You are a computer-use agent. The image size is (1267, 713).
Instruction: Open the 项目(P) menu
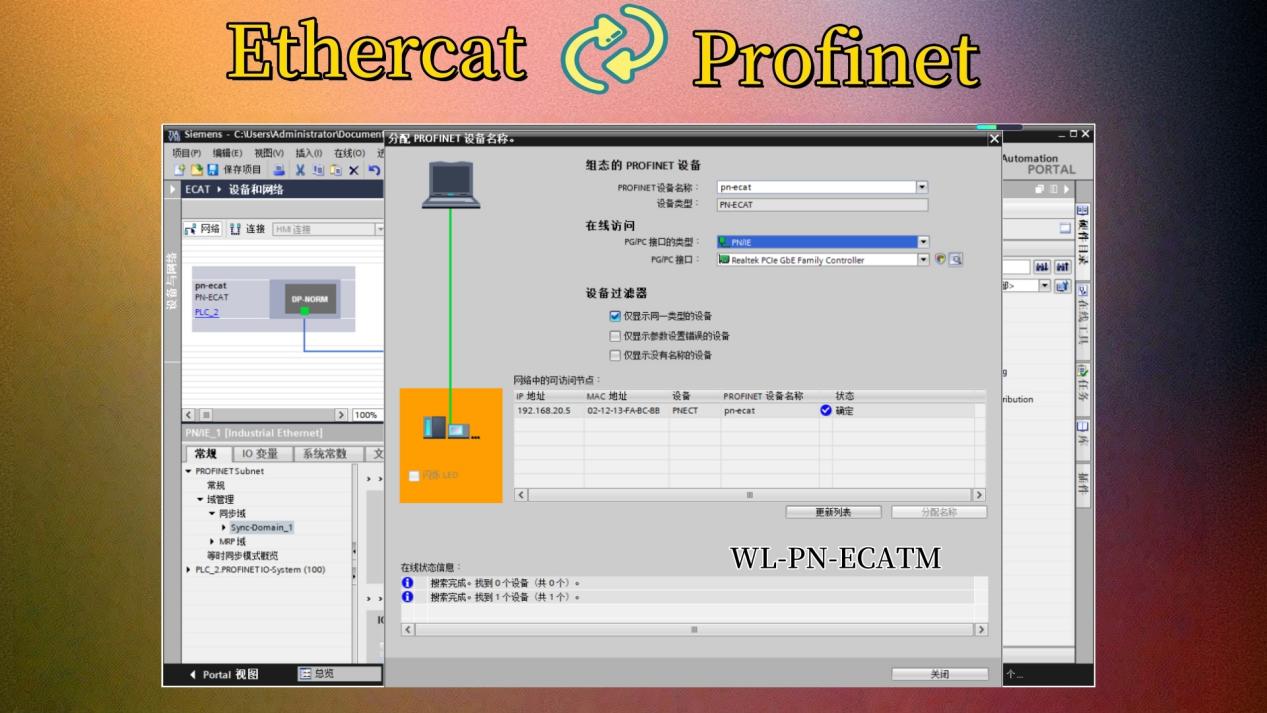pyautogui.click(x=187, y=153)
